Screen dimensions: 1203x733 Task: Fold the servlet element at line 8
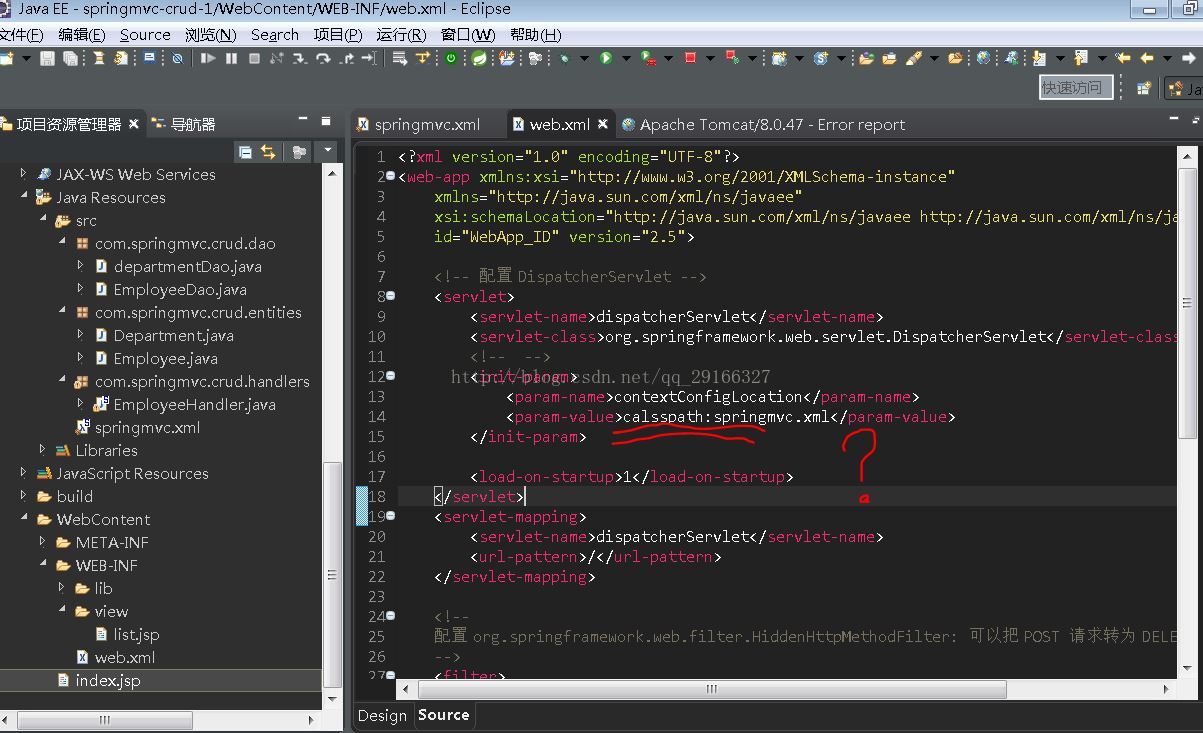(x=390, y=297)
